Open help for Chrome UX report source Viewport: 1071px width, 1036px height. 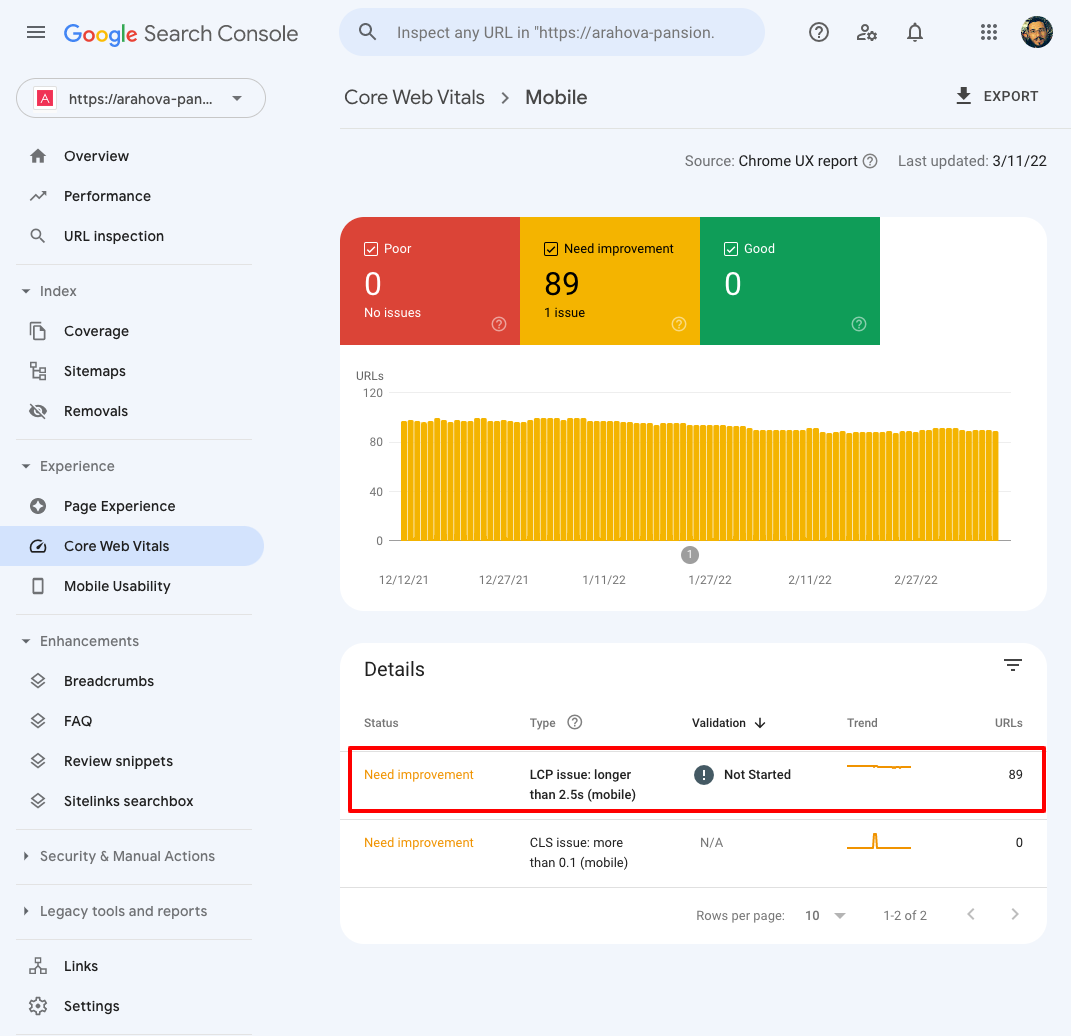click(x=870, y=161)
